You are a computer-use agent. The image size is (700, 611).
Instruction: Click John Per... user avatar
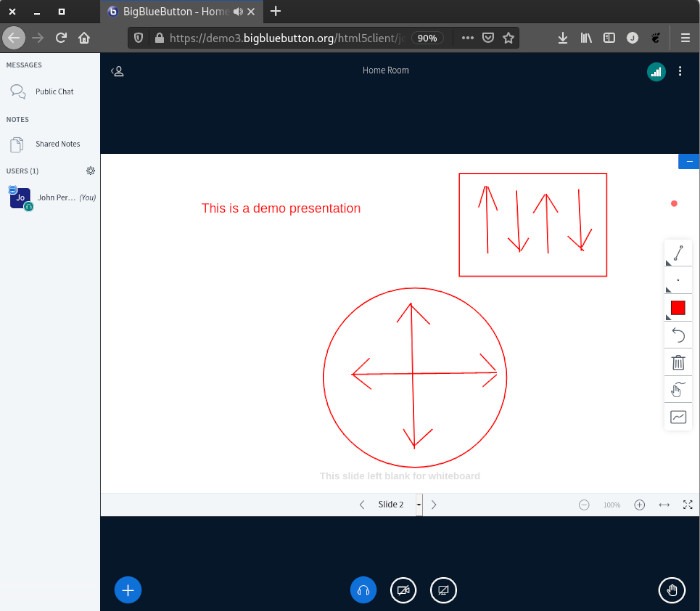[x=20, y=198]
